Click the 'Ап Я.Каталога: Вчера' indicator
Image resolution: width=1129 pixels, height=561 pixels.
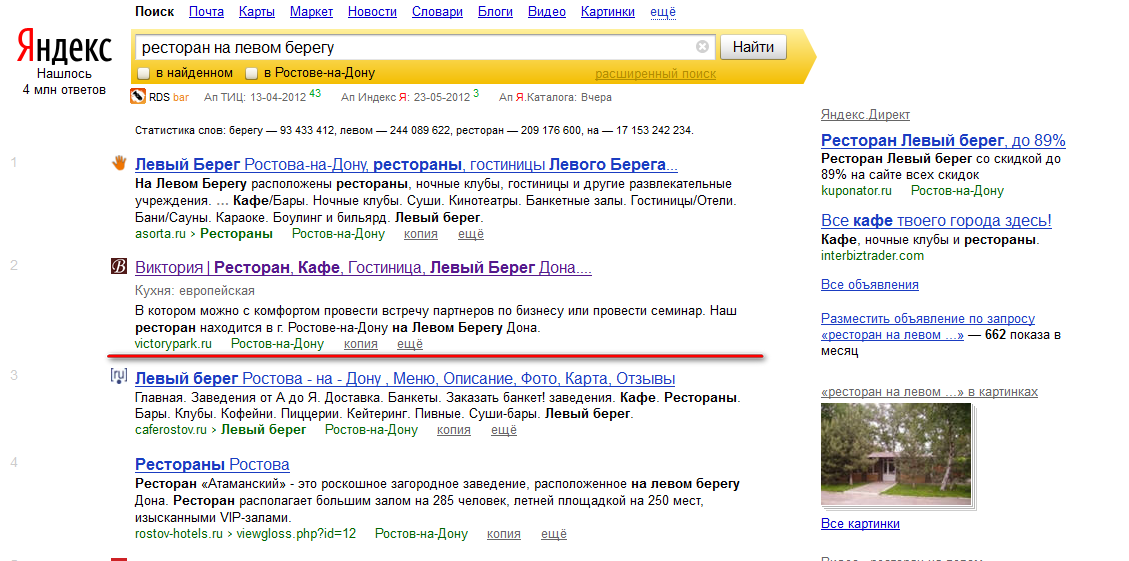pyautogui.click(x=555, y=97)
